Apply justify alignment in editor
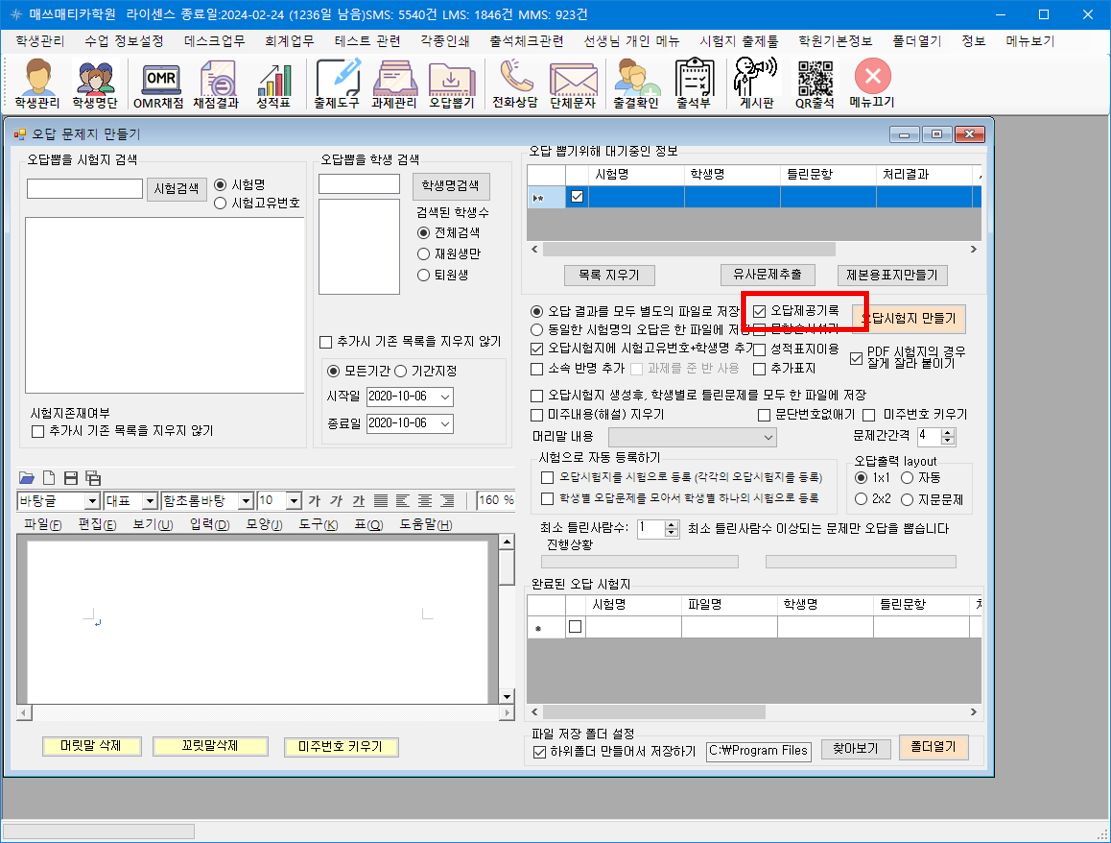Image resolution: width=1111 pixels, height=843 pixels. (380, 501)
